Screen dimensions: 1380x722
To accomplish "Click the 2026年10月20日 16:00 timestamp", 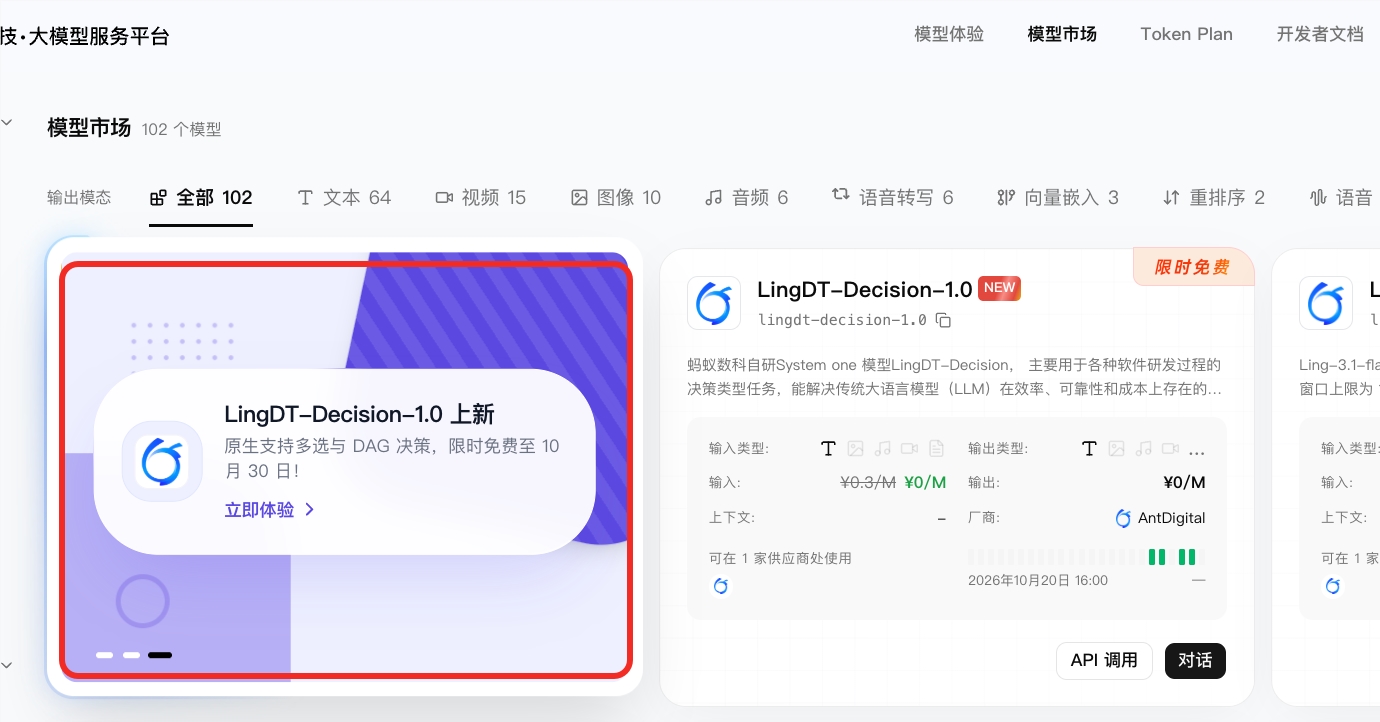I will pos(1038,580).
